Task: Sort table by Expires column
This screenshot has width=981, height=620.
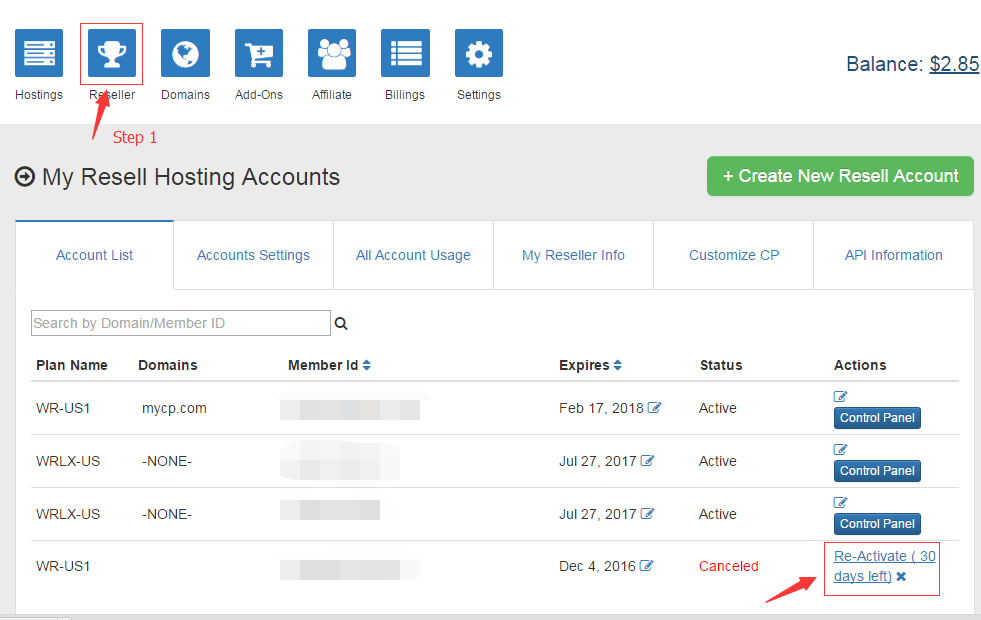Action: [x=617, y=366]
